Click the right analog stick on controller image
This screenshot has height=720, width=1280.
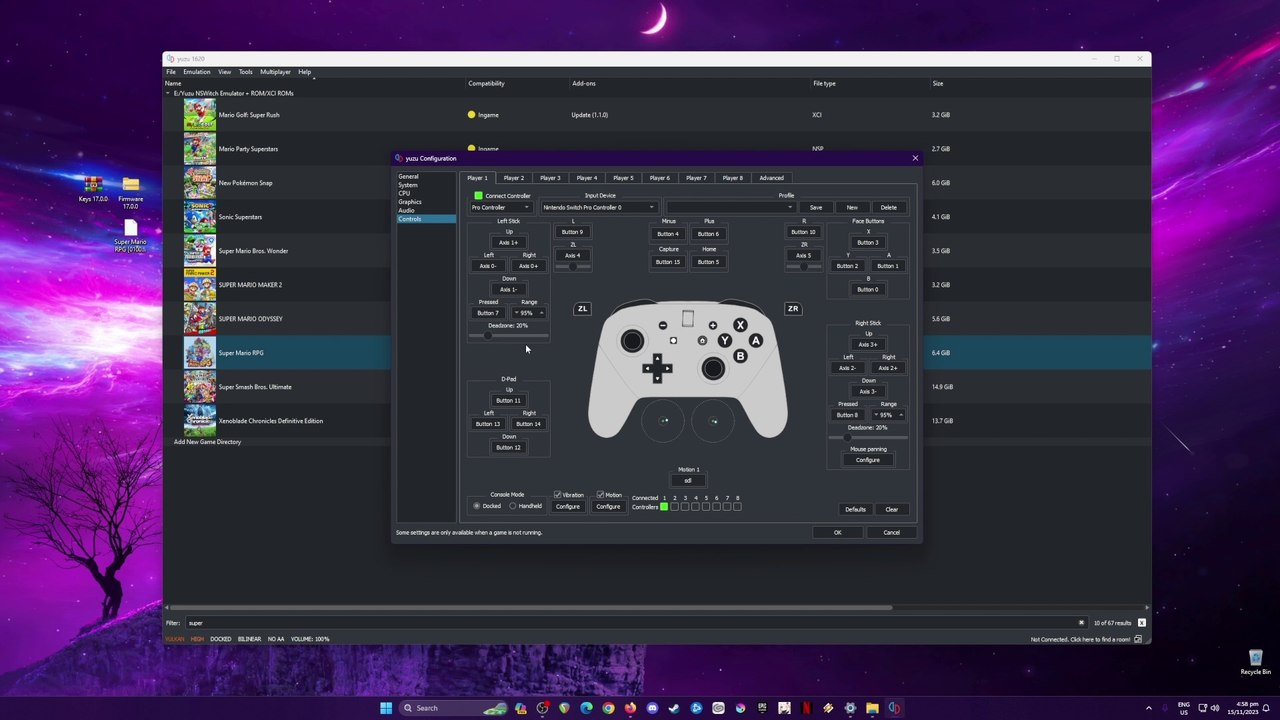(x=713, y=369)
